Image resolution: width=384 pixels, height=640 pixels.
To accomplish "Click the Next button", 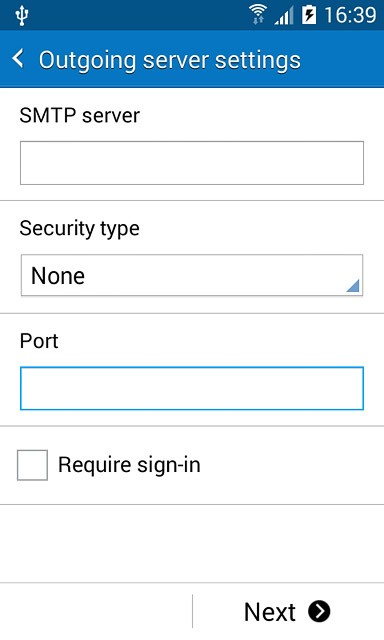I will pyautogui.click(x=288, y=611).
